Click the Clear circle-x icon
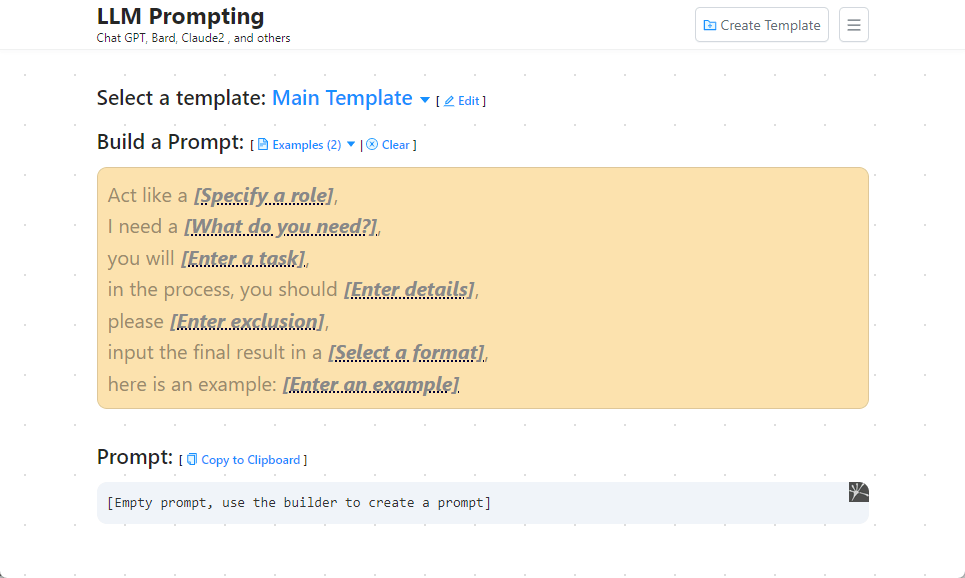Screen dimensions: 965x578 (x=372, y=145)
